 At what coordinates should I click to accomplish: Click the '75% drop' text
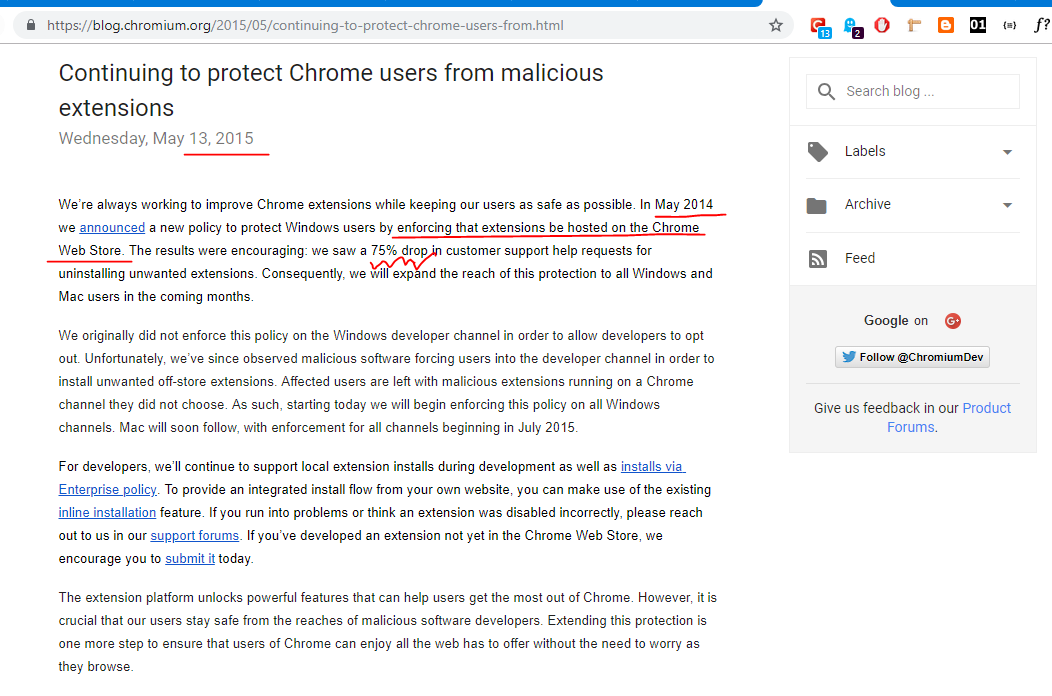(x=399, y=250)
